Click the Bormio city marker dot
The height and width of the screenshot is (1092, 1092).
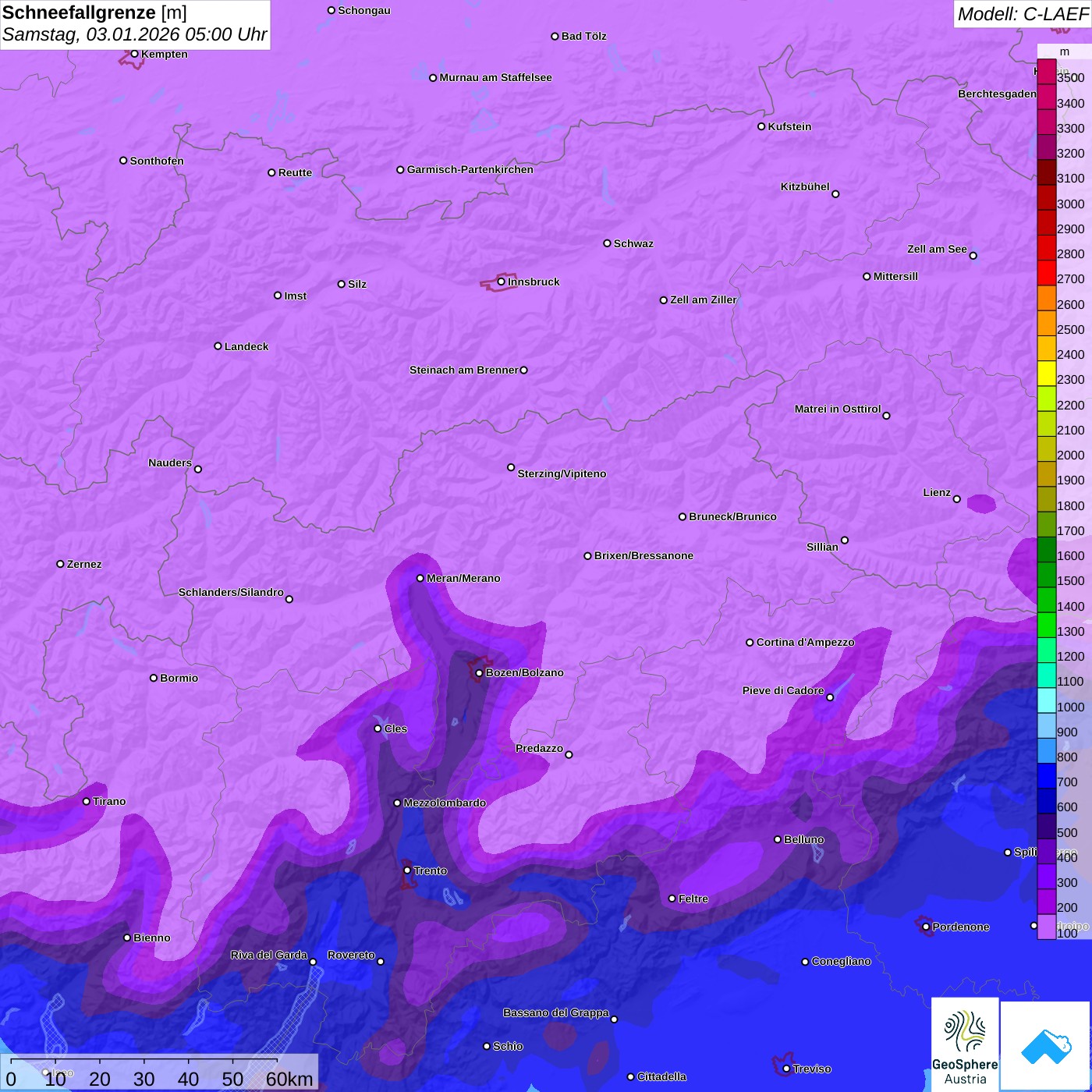[154, 678]
